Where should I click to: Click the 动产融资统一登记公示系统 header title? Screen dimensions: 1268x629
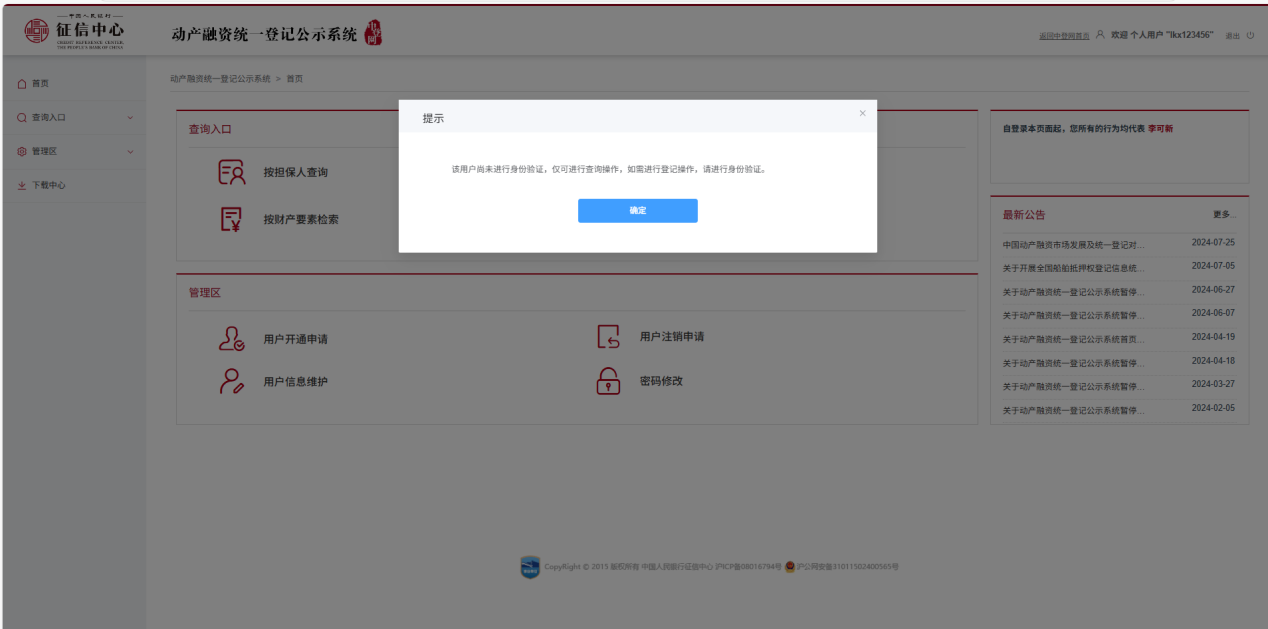[x=264, y=34]
